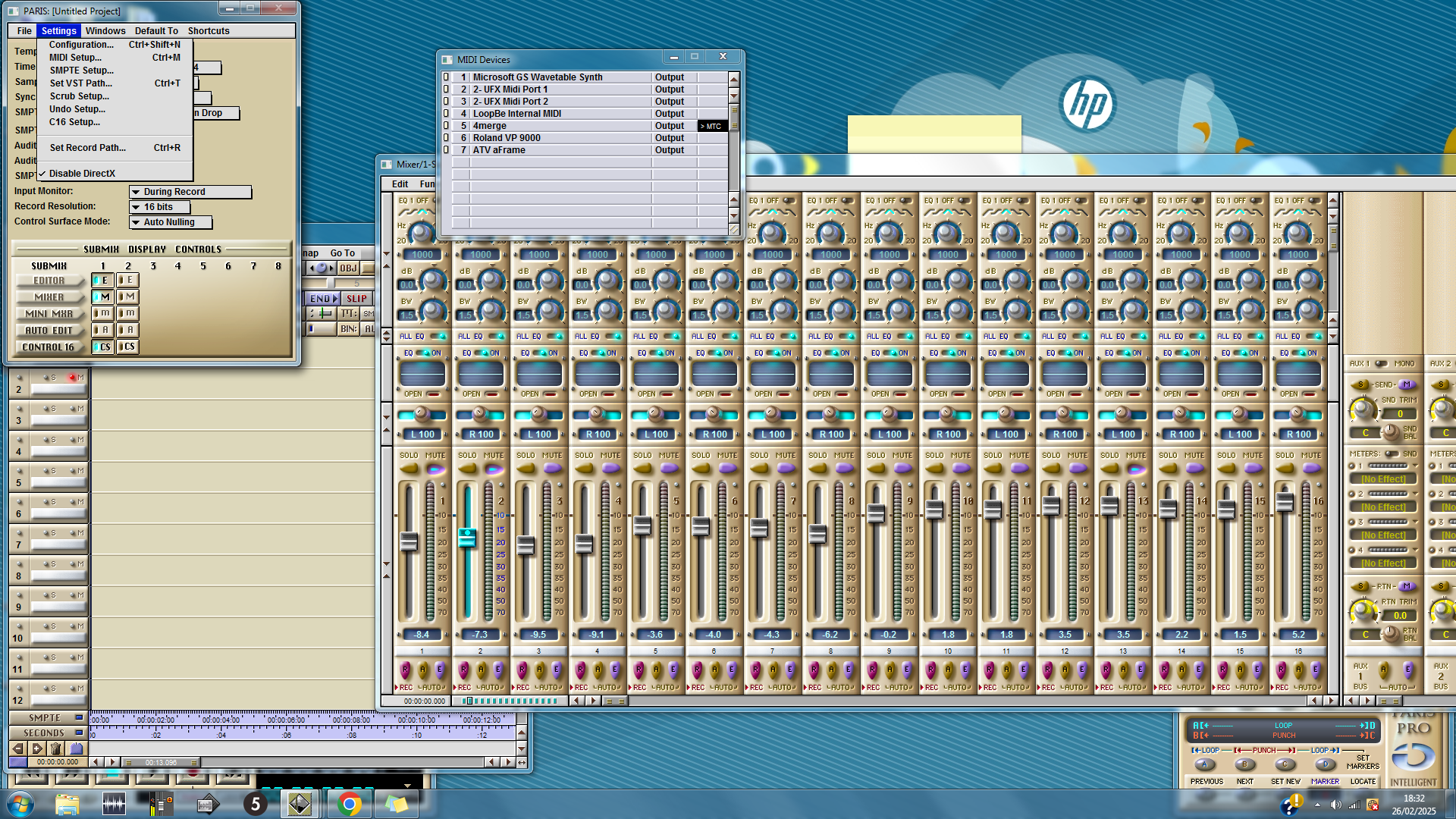Toggle submix 1 Mini Mixer button

point(102,314)
